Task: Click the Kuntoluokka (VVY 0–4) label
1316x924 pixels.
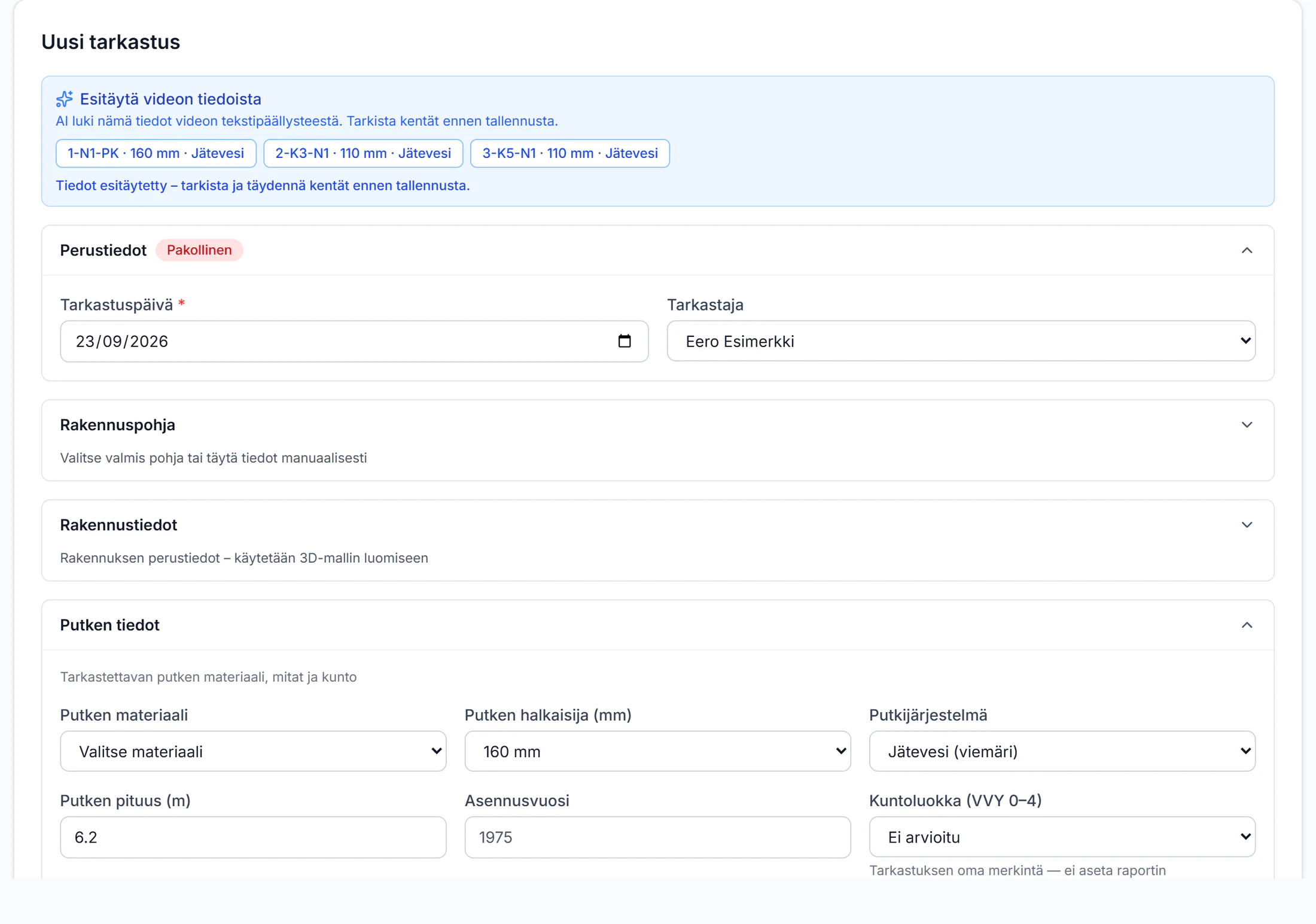Action: click(x=955, y=801)
